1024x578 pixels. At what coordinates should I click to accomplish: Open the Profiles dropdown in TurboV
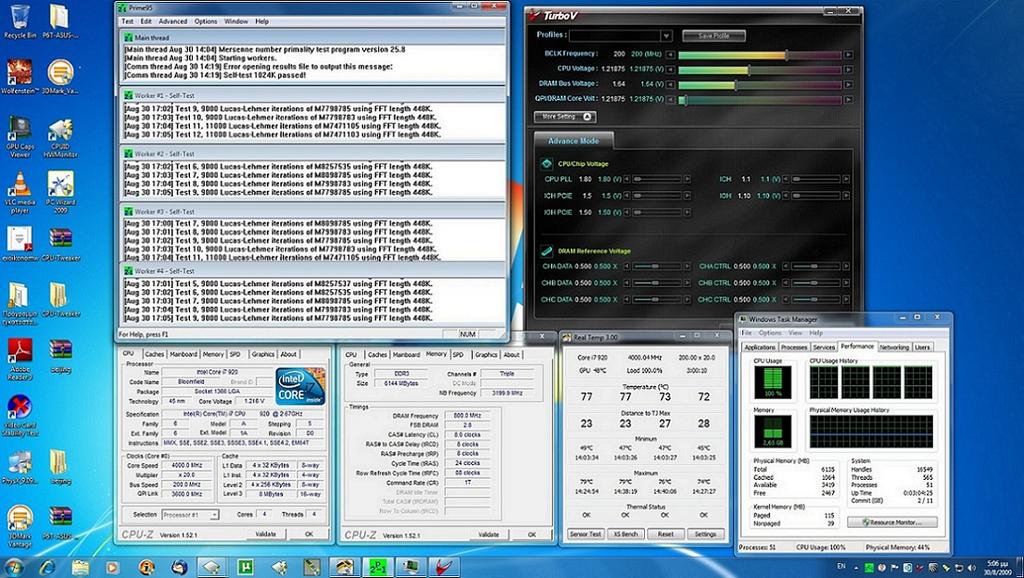pyautogui.click(x=665, y=36)
